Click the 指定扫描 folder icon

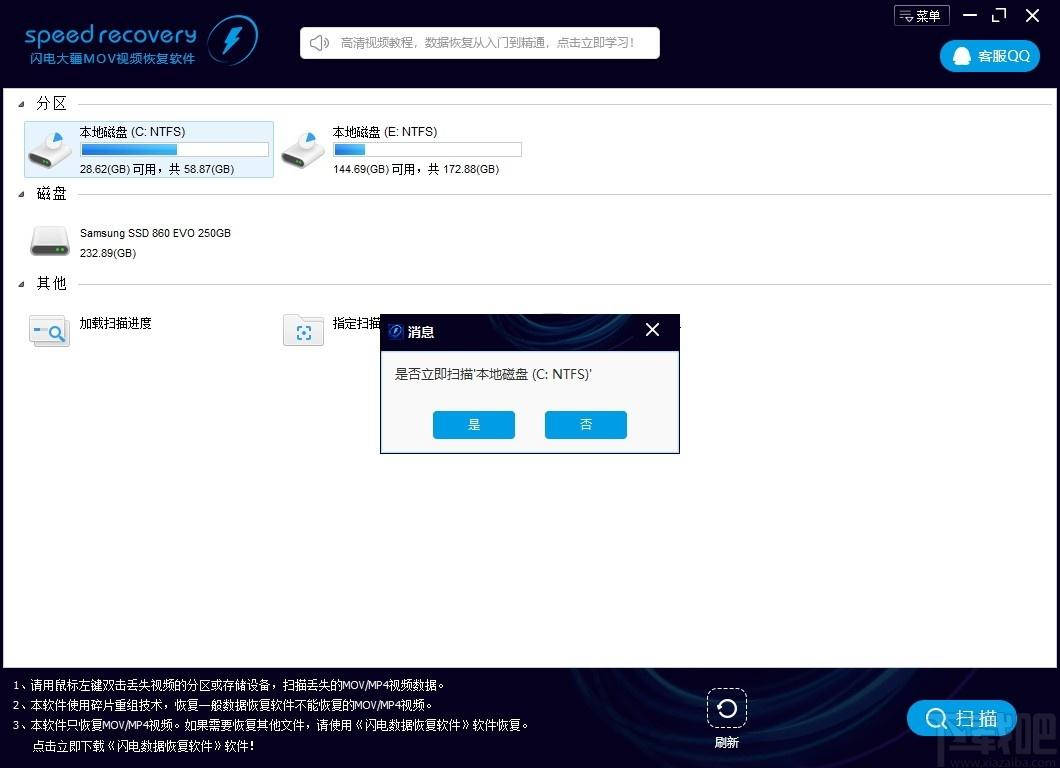[303, 330]
